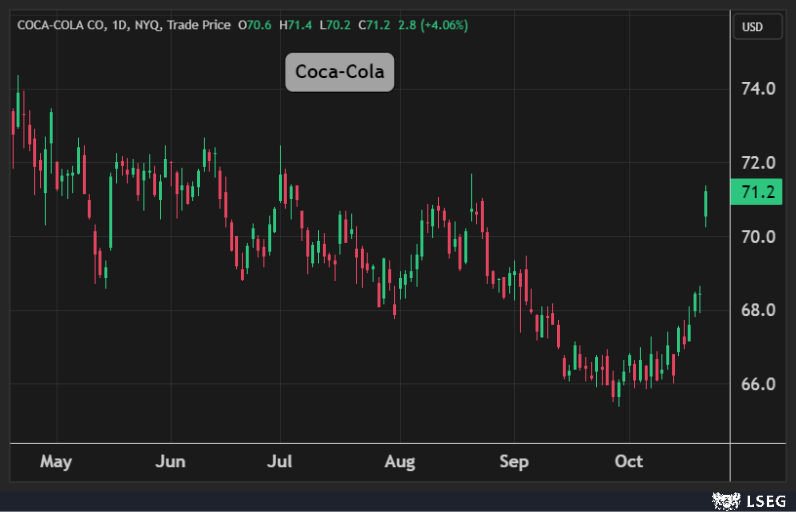Select the 74.0 price axis label
796x512 pixels.
(759, 88)
